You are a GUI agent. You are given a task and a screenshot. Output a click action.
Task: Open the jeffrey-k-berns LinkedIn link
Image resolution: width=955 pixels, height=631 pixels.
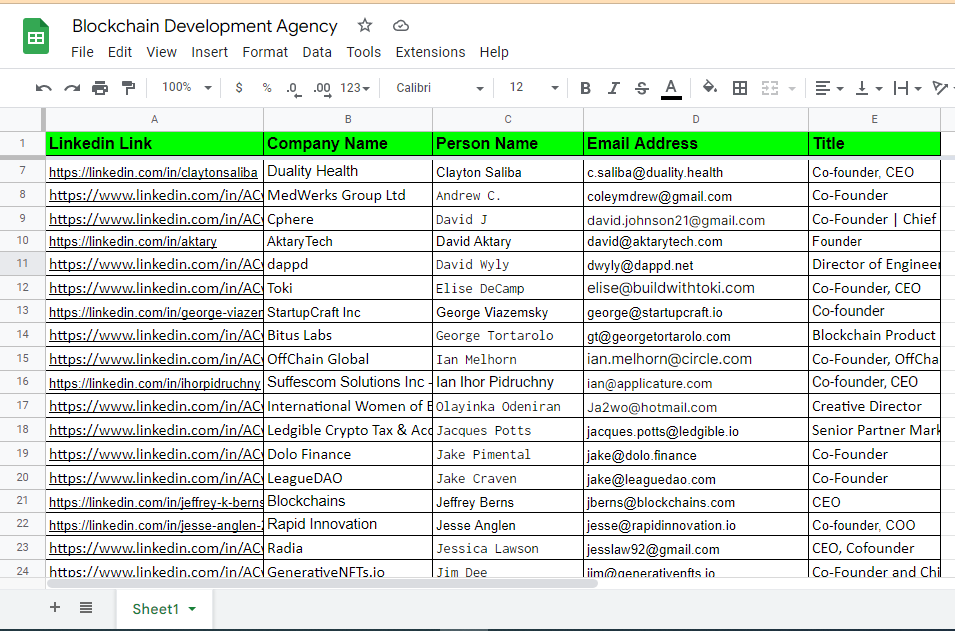156,503
